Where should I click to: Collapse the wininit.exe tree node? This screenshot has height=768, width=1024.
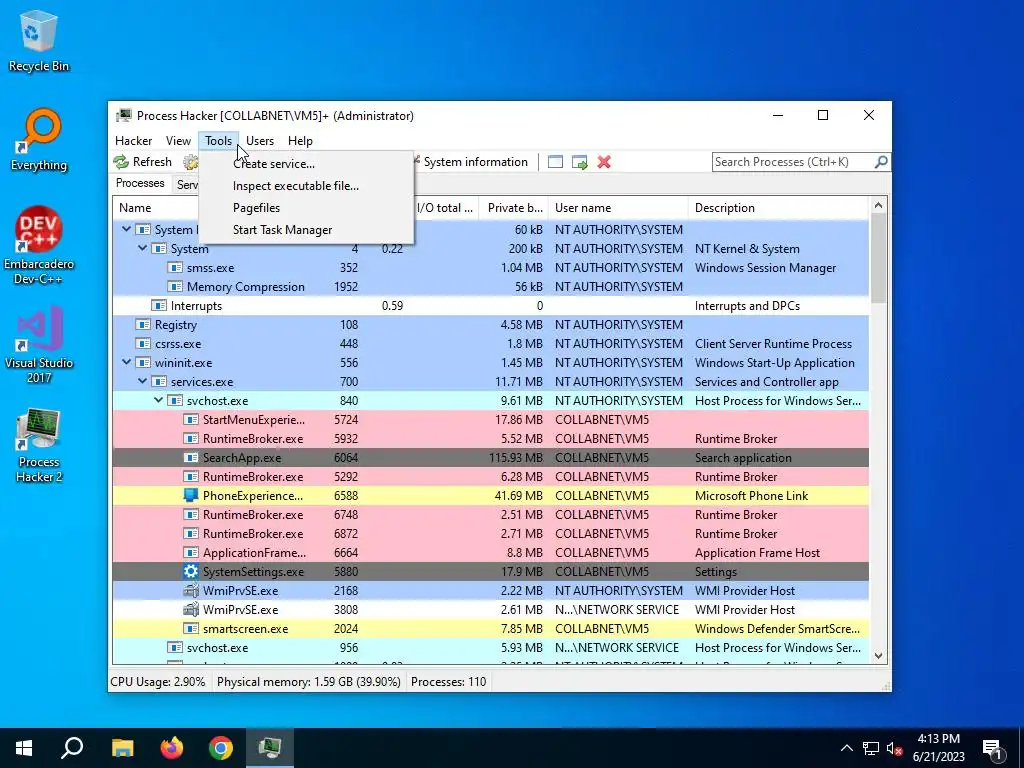coord(127,362)
